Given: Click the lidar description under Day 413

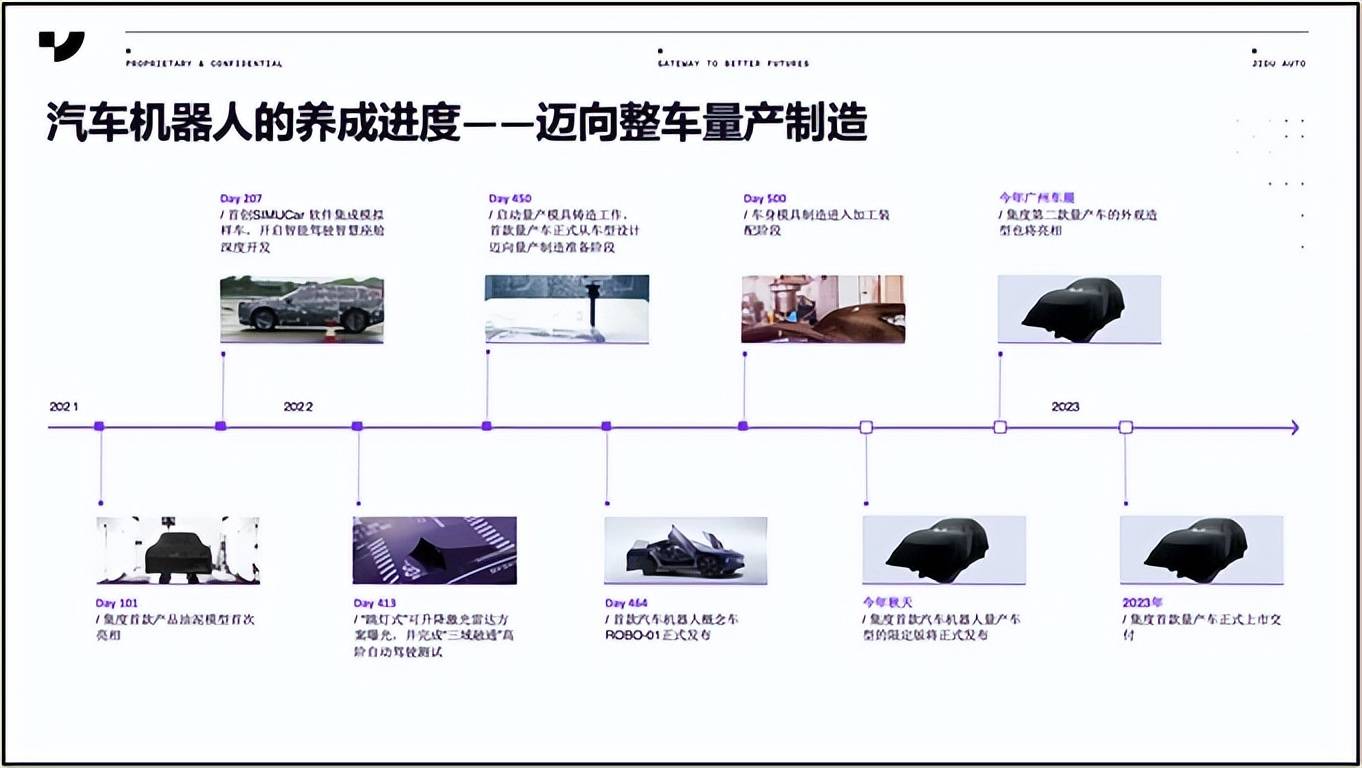Looking at the screenshot, I should (x=434, y=636).
